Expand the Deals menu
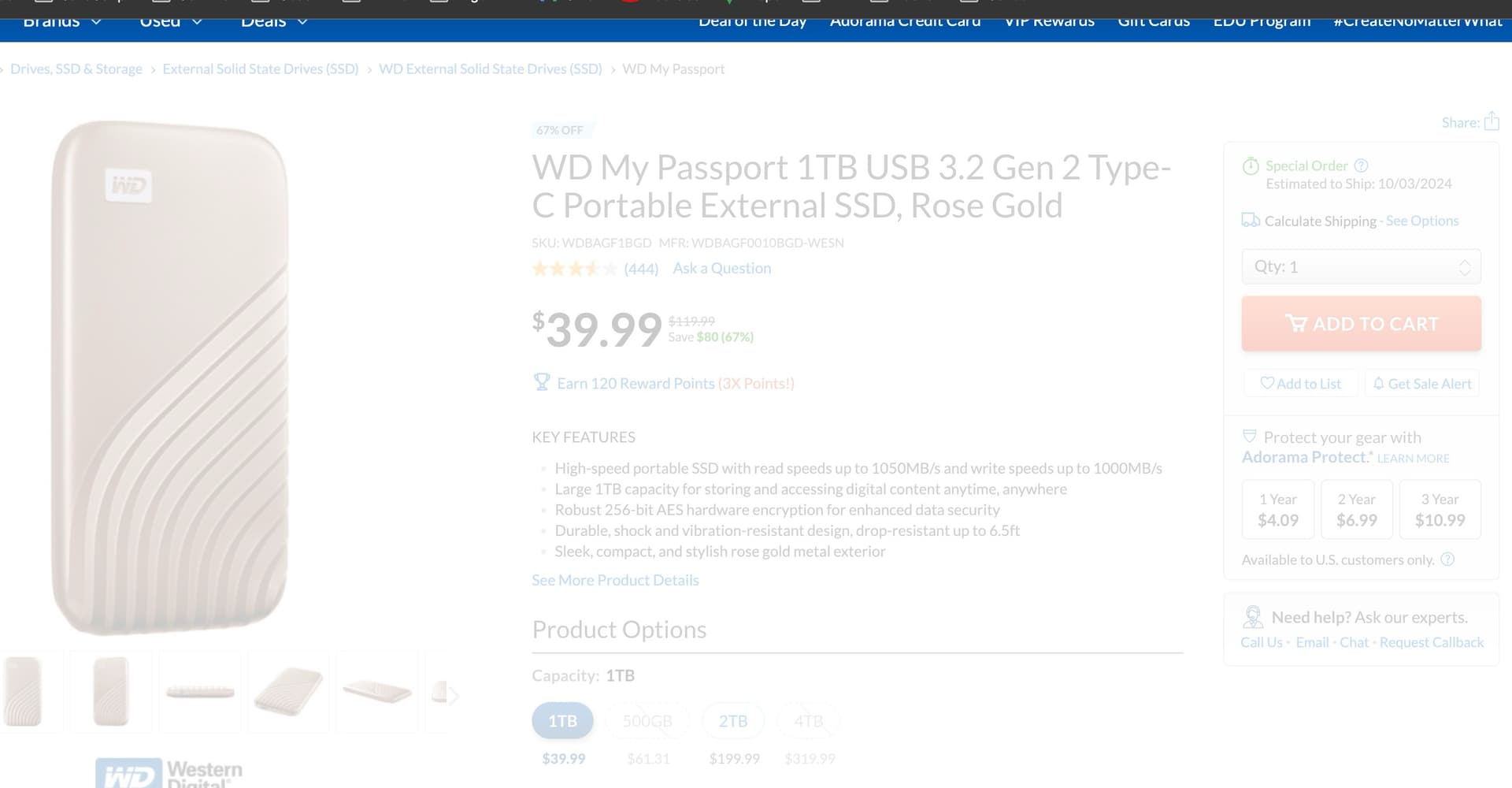This screenshot has width=1512, height=788. (274, 21)
